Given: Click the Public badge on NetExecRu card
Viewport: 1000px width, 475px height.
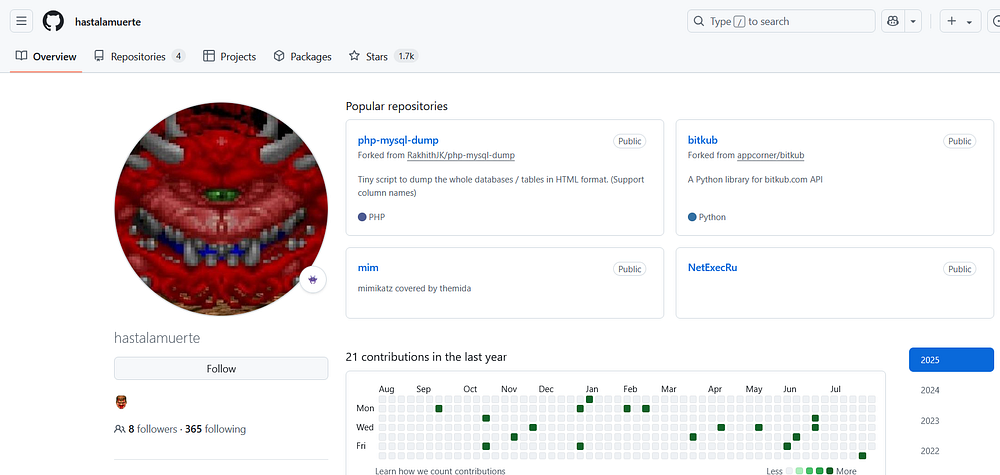Looking at the screenshot, I should click(x=959, y=269).
